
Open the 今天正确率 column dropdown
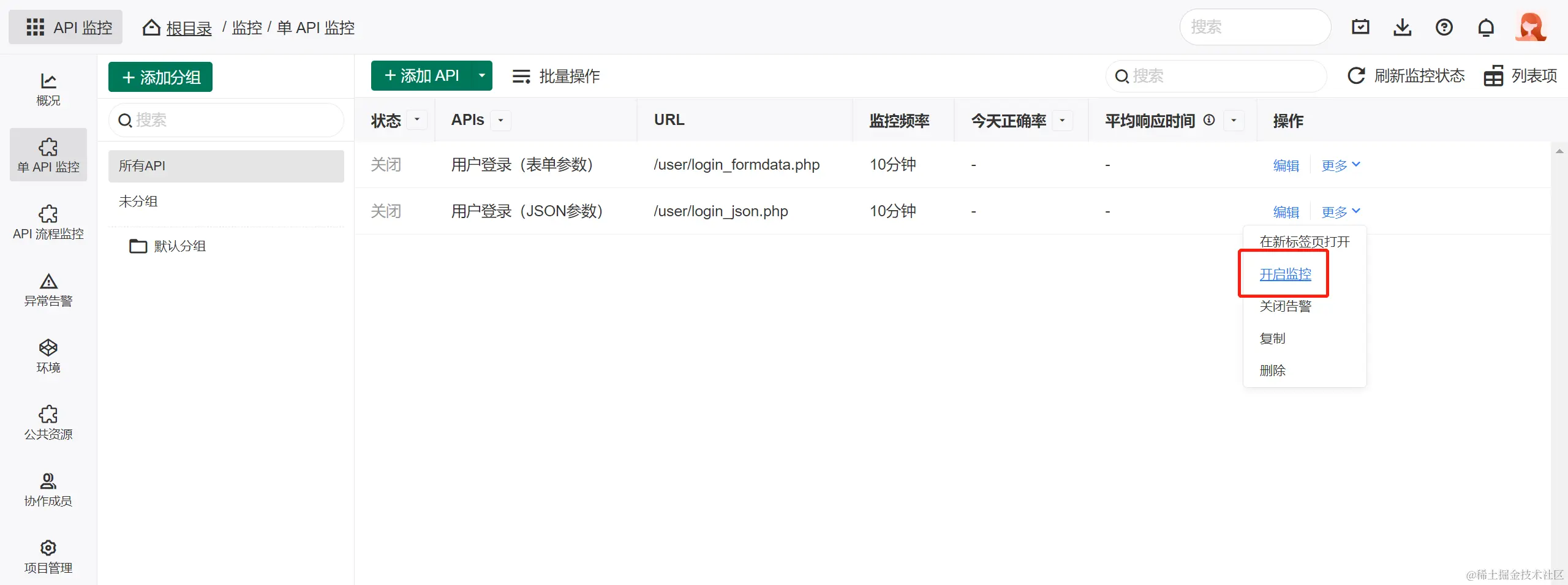pos(1063,120)
